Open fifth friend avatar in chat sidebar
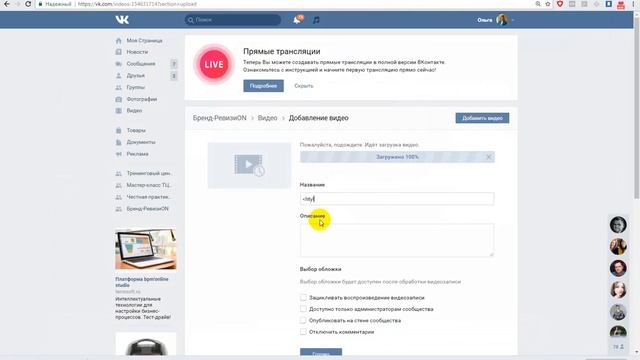 click(618, 312)
